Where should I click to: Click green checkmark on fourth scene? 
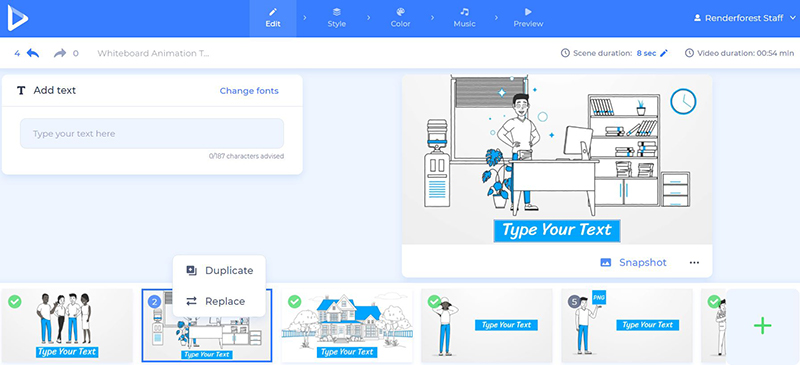tap(434, 301)
